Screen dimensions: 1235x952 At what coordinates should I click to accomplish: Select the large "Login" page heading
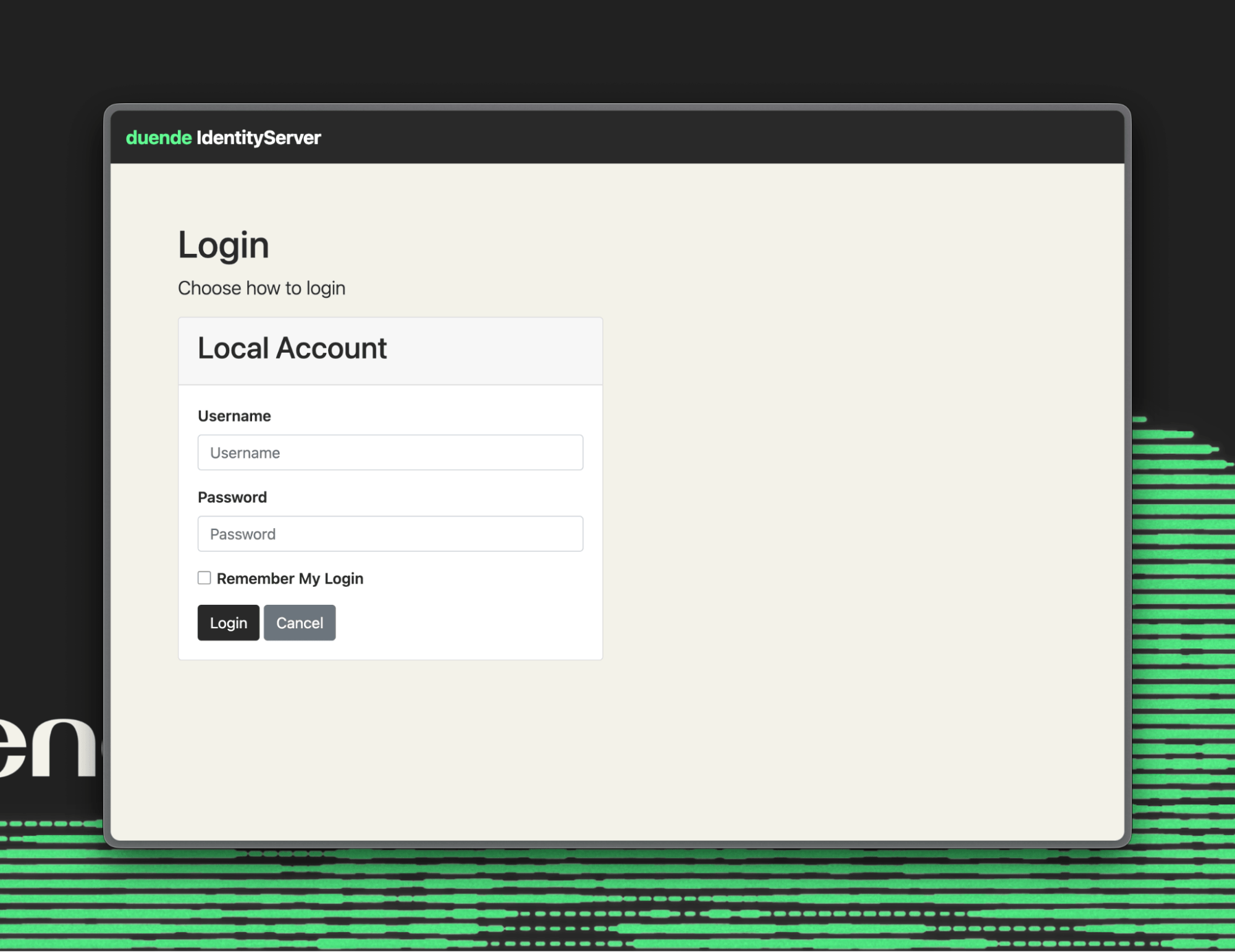224,245
